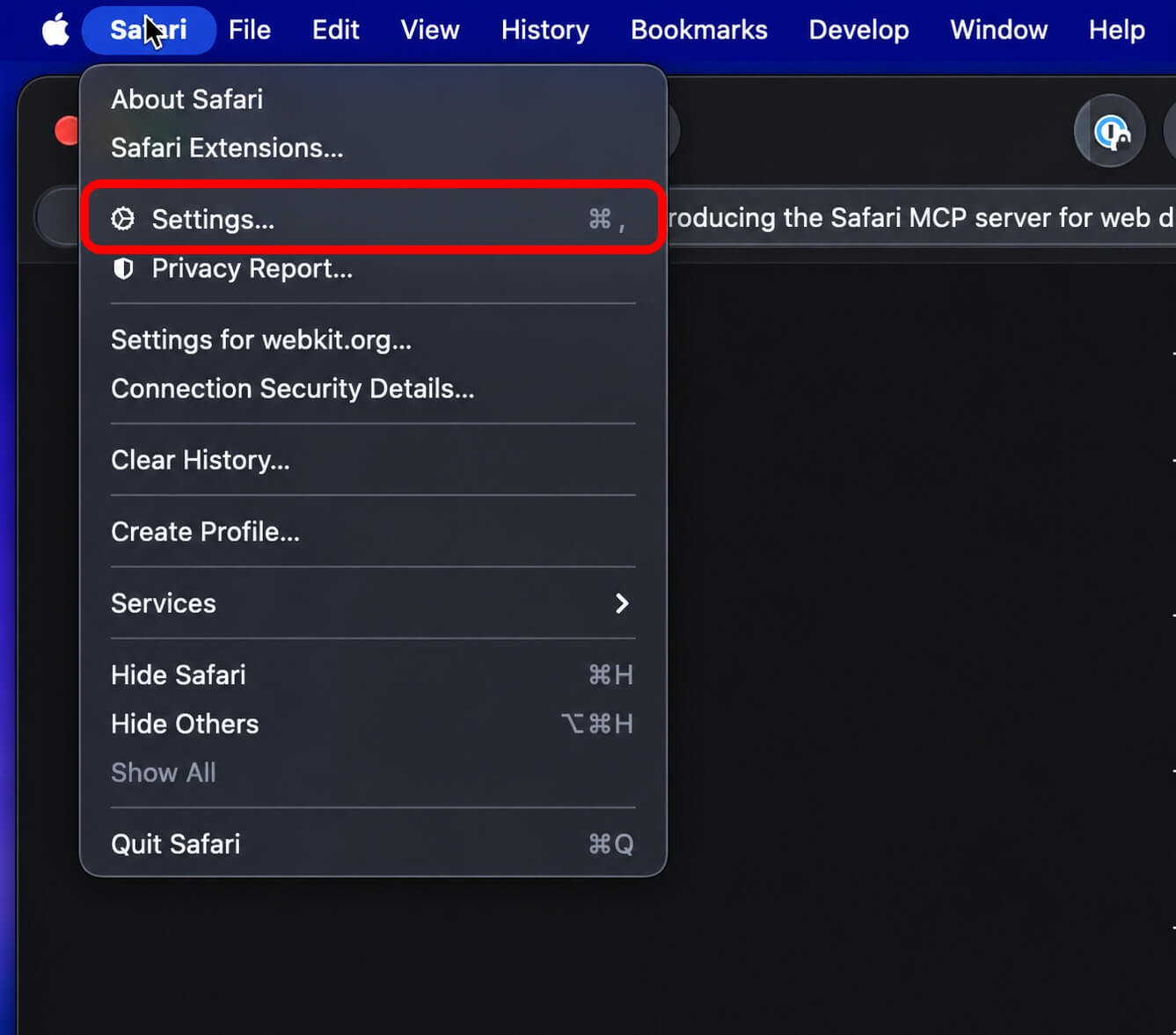Choose Hide Safari
Viewport: 1176px width, 1035px height.
click(x=373, y=675)
